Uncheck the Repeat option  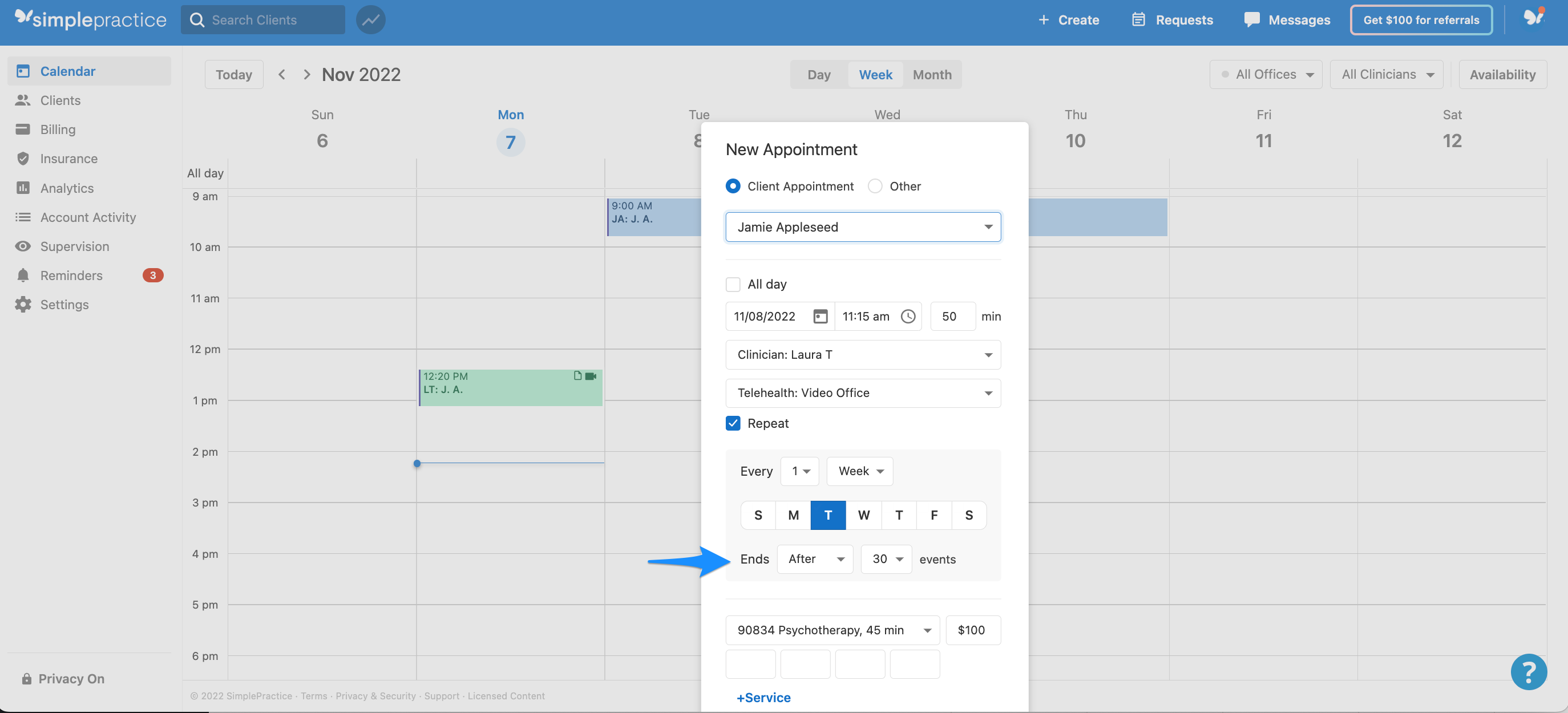[733, 423]
